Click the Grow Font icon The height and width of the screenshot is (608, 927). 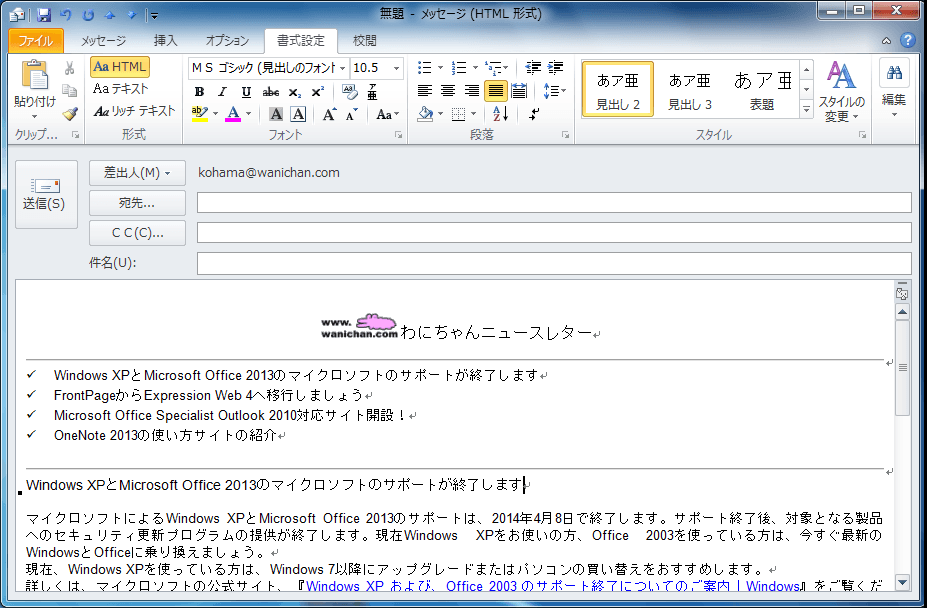point(329,114)
